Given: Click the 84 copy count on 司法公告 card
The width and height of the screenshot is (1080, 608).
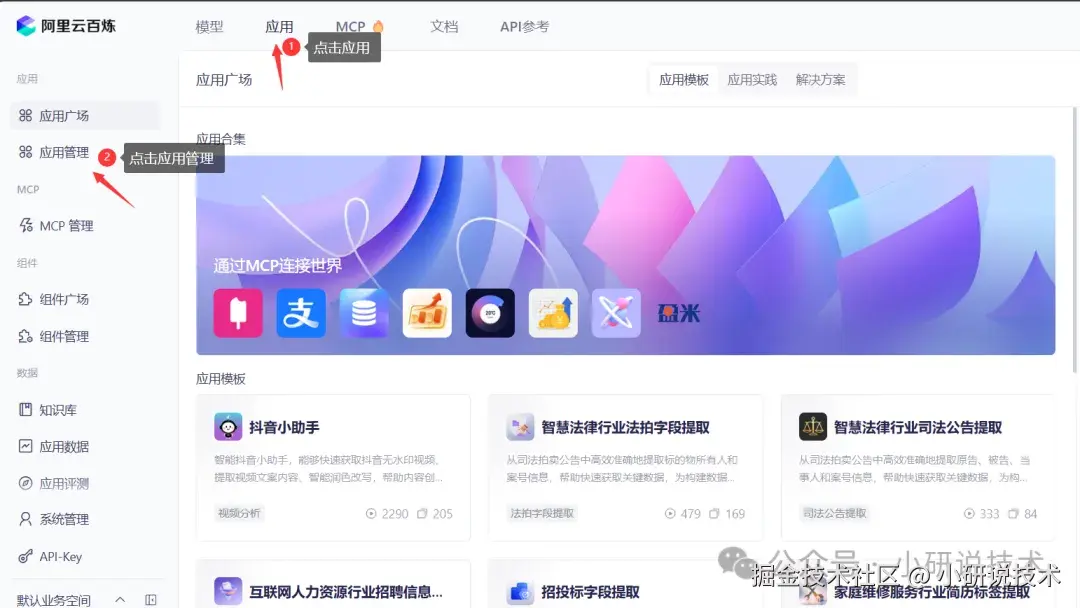Looking at the screenshot, I should [x=1022, y=514].
